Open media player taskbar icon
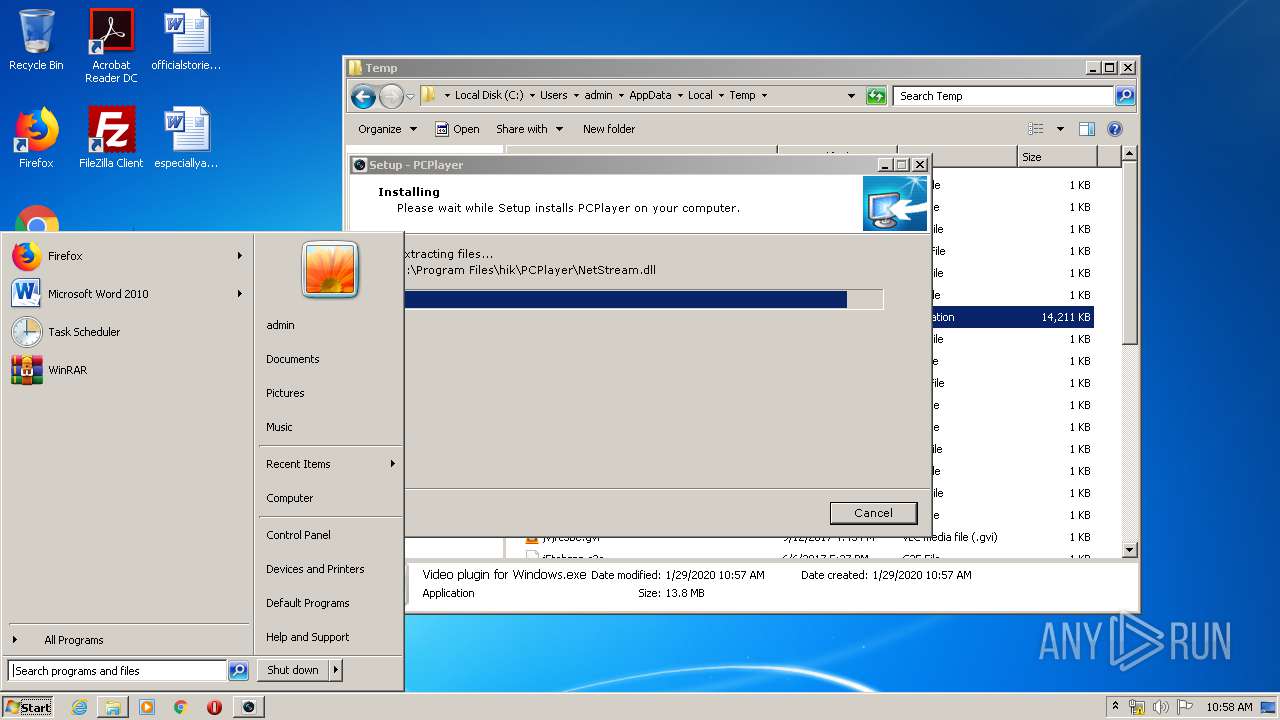The height and width of the screenshot is (720, 1280). click(147, 707)
